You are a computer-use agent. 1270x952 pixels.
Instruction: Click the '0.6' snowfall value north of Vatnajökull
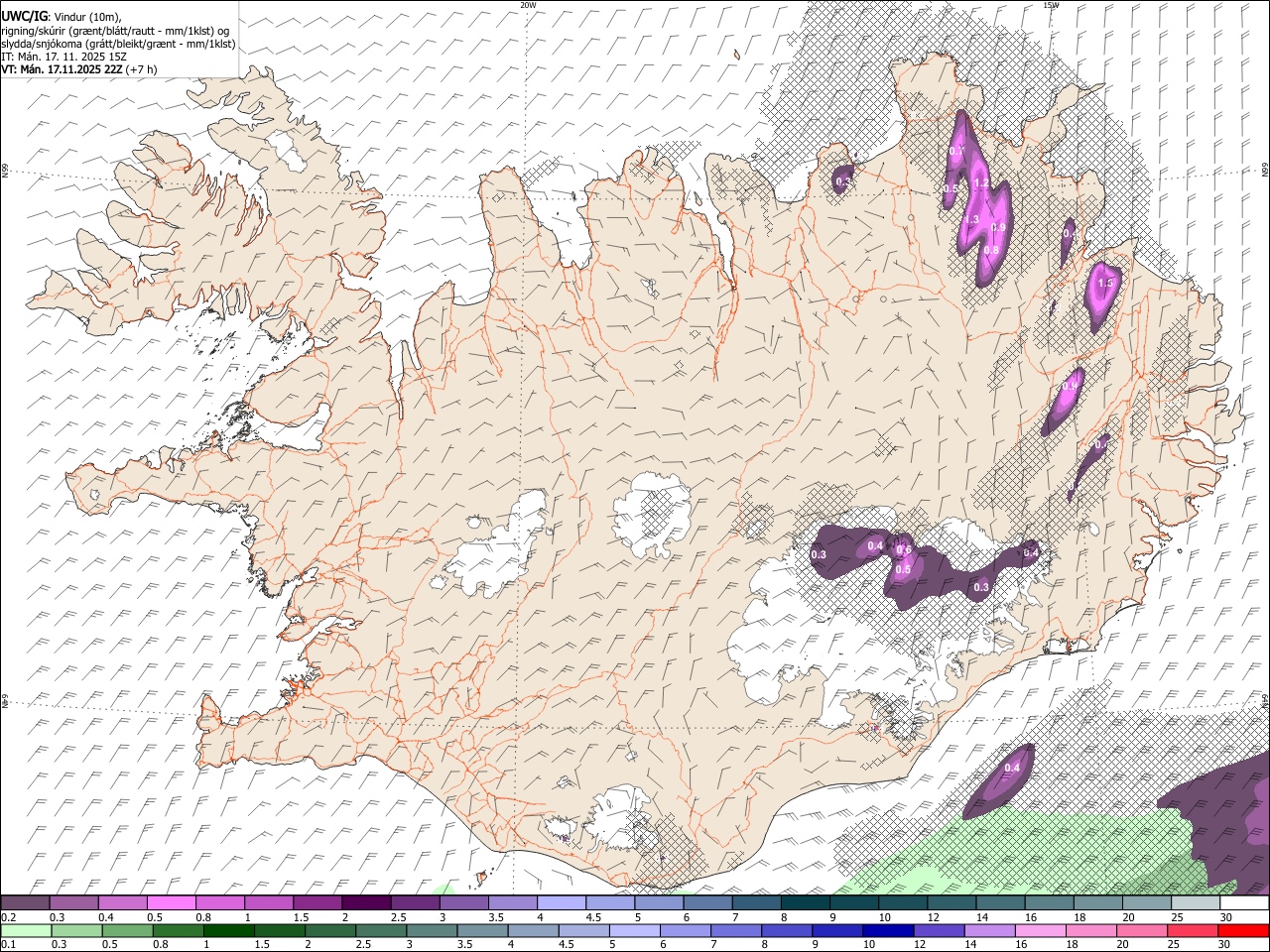click(x=904, y=550)
